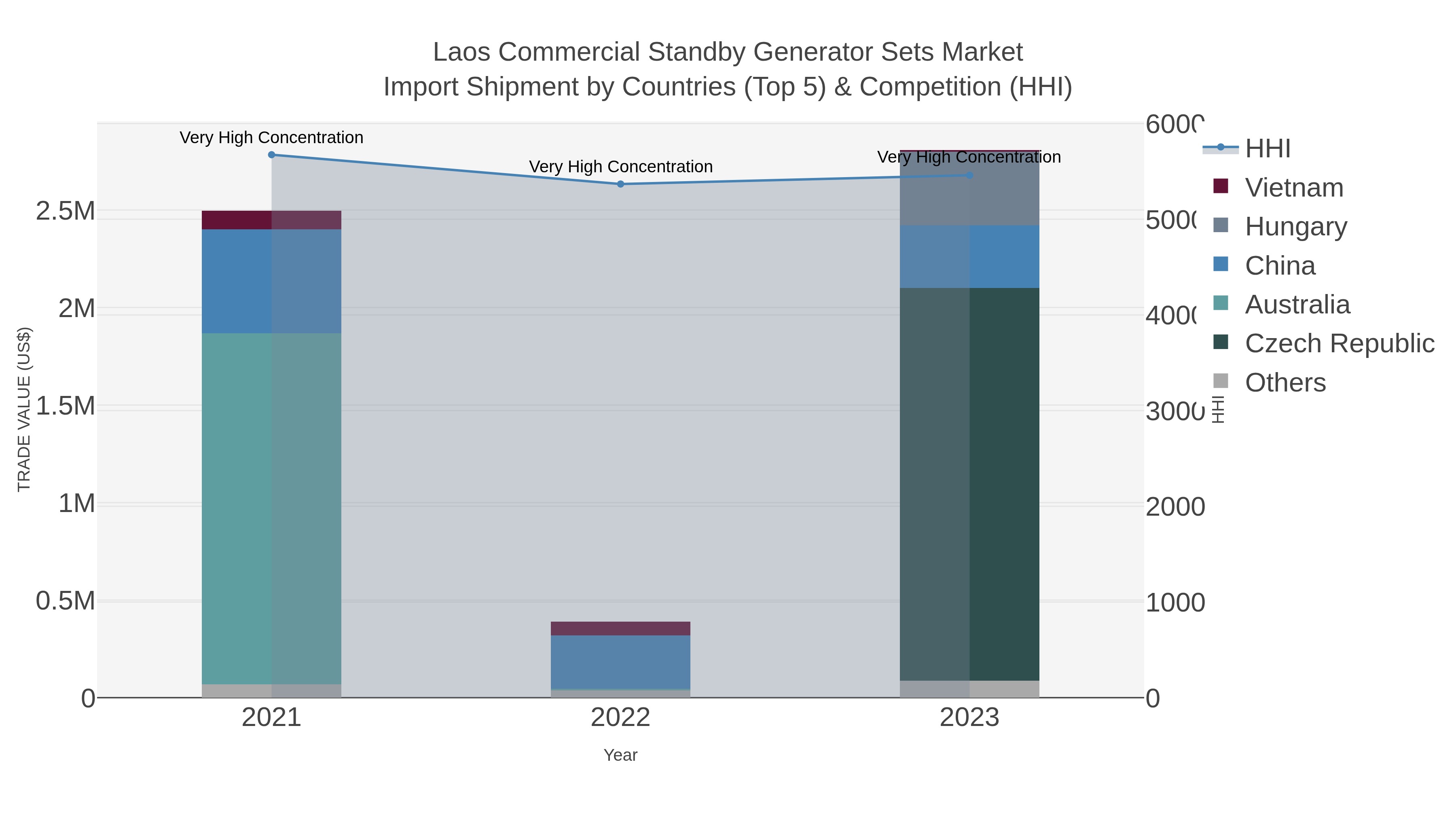Click the 2M y-axis tick label
Viewport: 1456px width, 819px height.
pos(77,309)
